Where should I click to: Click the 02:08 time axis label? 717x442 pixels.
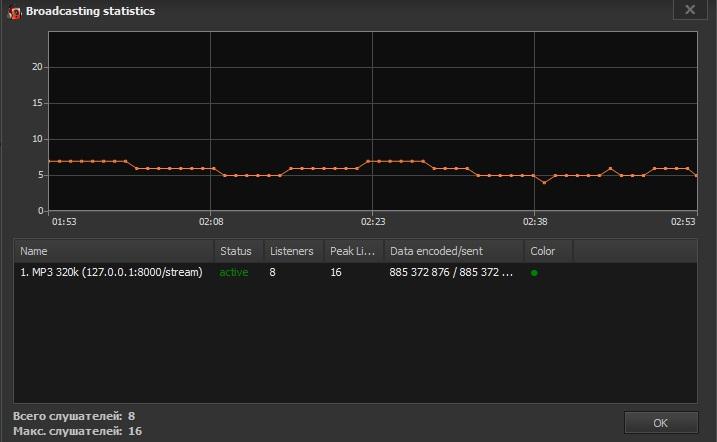point(211,222)
